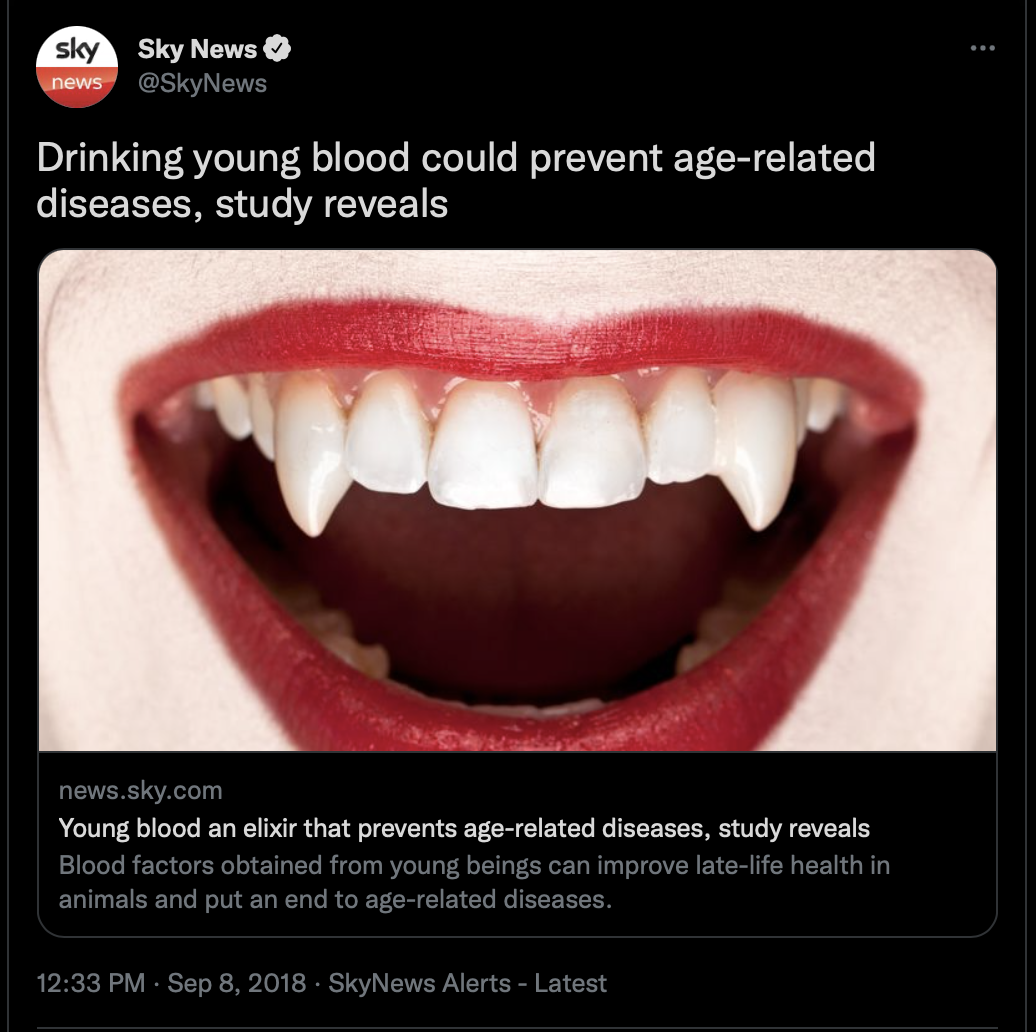Open the three-dot more options menu
This screenshot has width=1036, height=1032.
point(982,48)
